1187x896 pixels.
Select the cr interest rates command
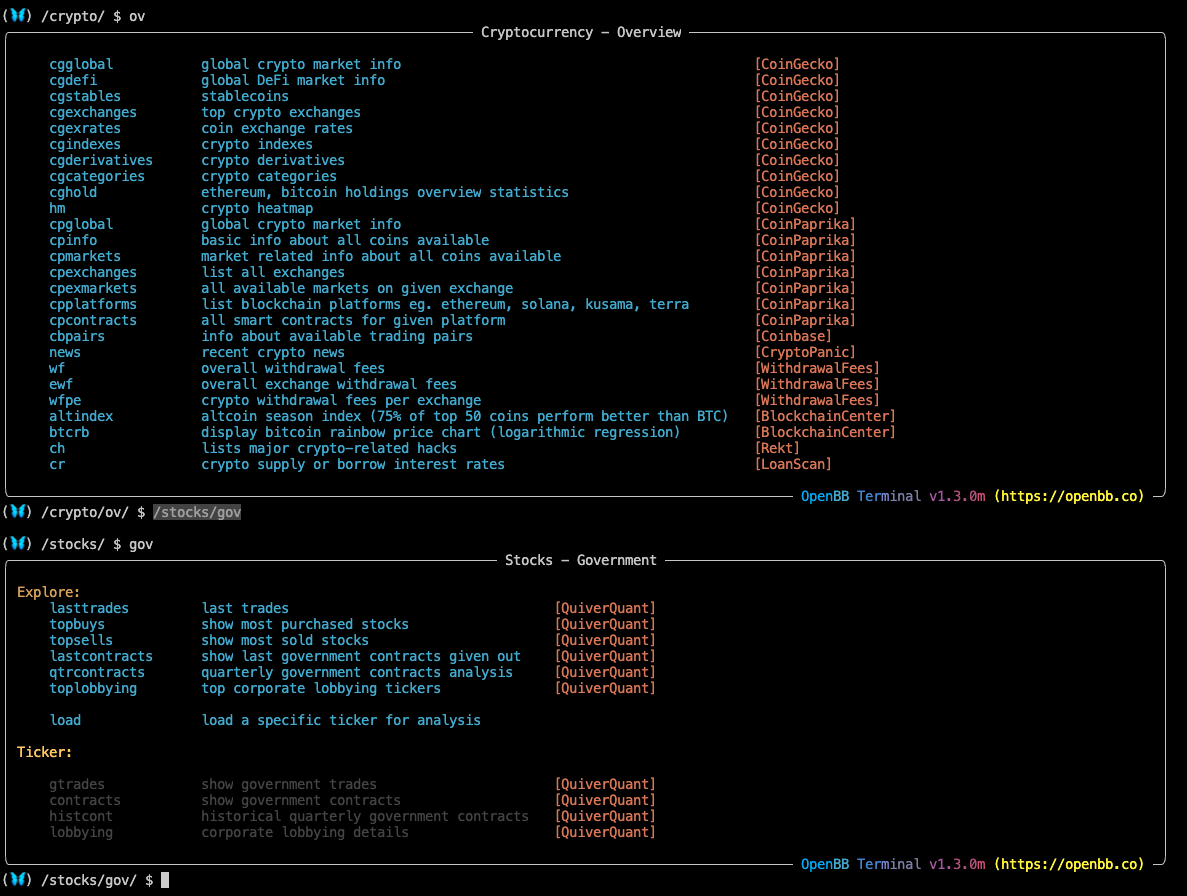pos(58,464)
